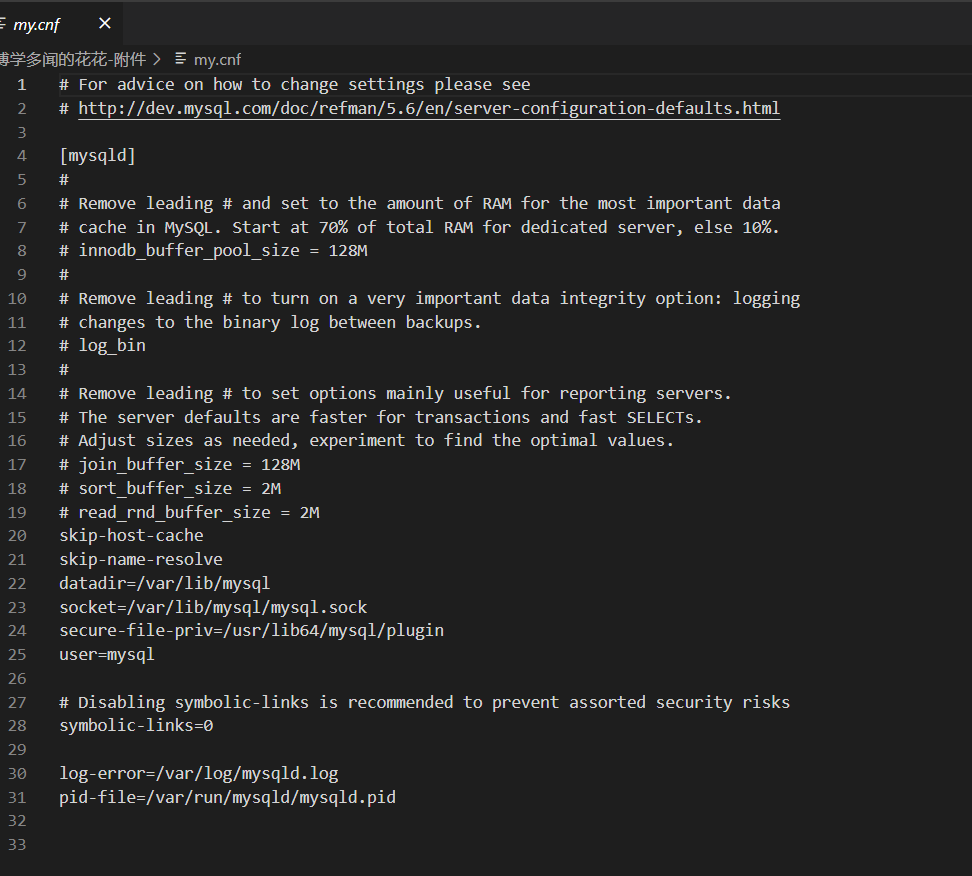Expand the breadcrumb chevron after the folder name

tap(156, 60)
